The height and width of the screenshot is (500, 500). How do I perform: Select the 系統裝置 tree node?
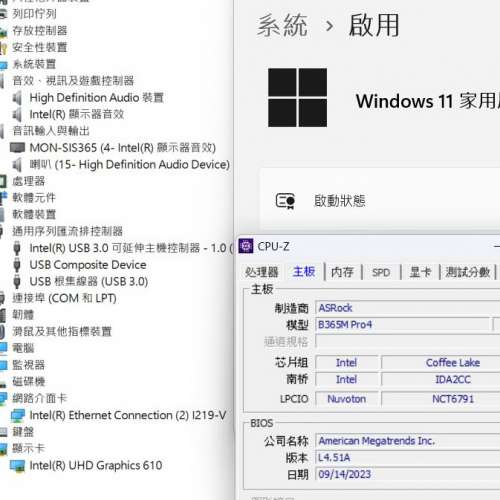(x=34, y=64)
